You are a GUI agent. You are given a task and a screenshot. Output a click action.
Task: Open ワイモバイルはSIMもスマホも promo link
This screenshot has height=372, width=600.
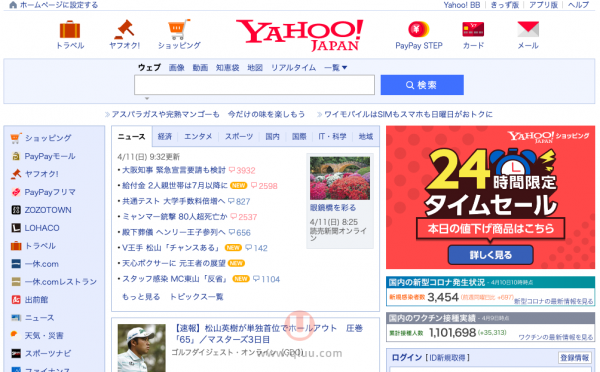pos(408,114)
